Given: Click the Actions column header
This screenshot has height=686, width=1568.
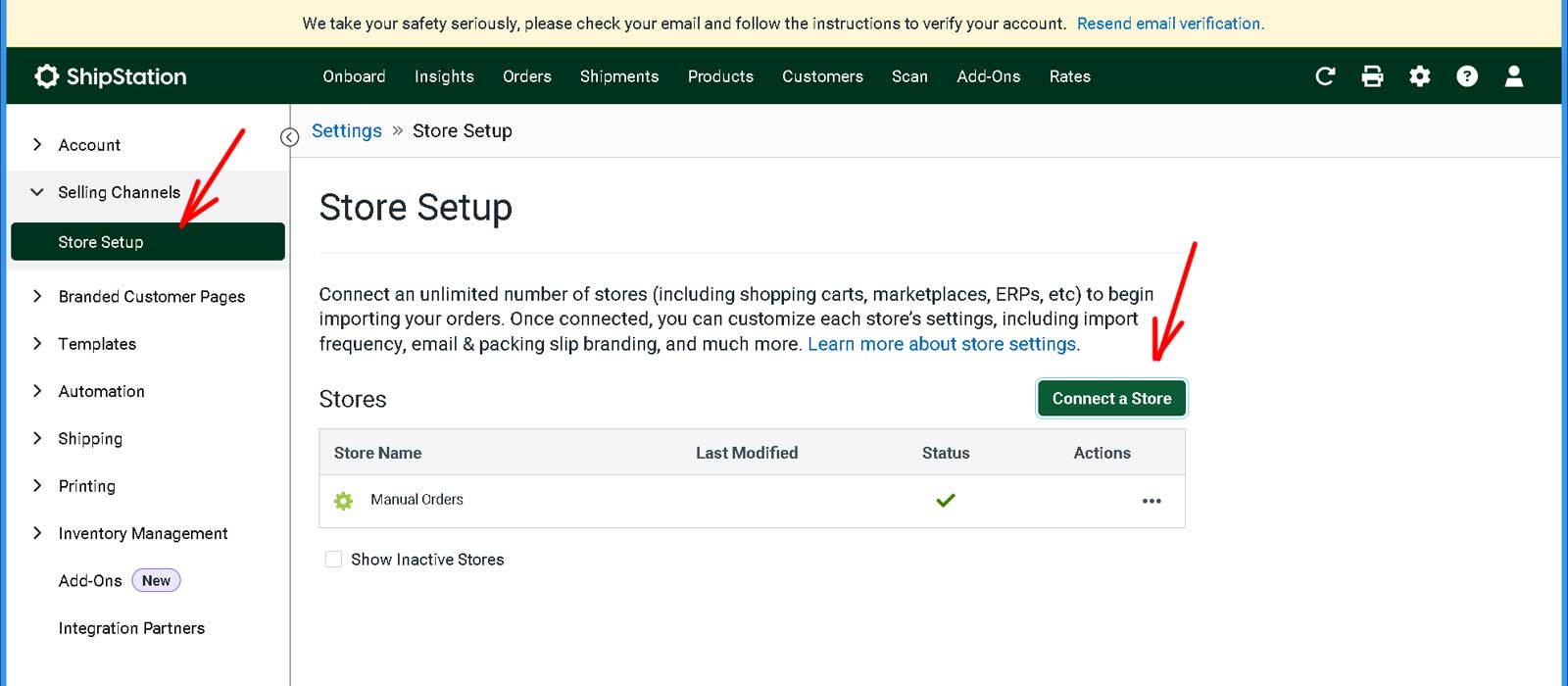Looking at the screenshot, I should point(1102,453).
